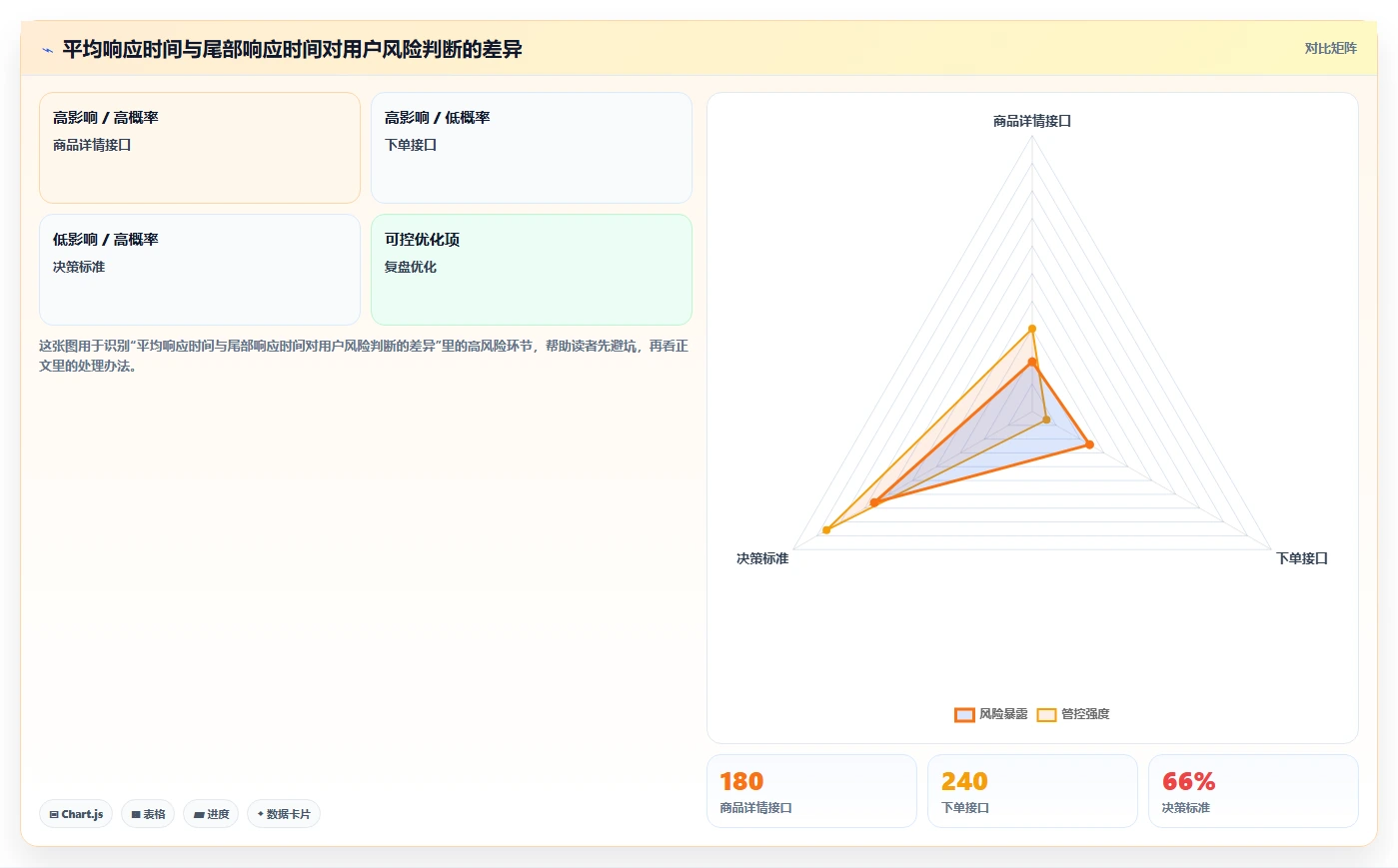Click the 管控强度 point on 商品详情接口 axis
The width and height of the screenshot is (1398, 868).
click(1032, 329)
